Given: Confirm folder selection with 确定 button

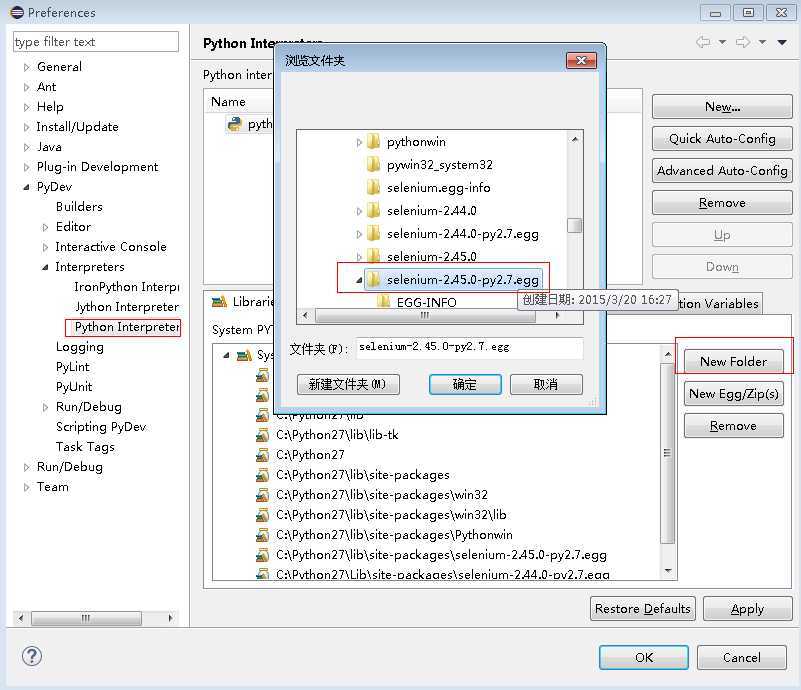Looking at the screenshot, I should point(465,384).
